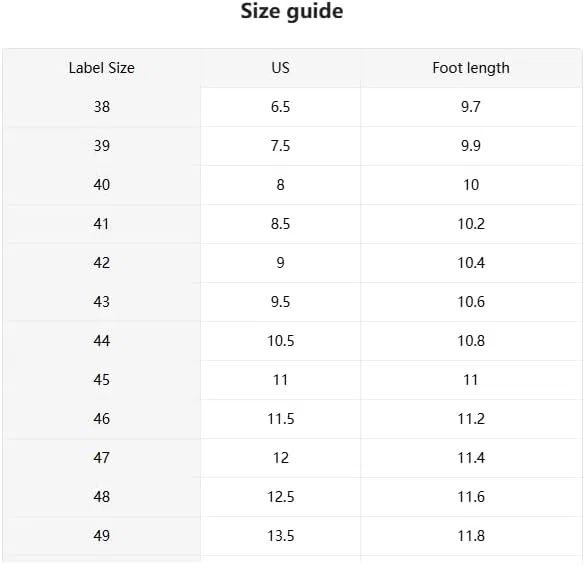The image size is (585, 565).
Task: Select foot length 11.8 cell
Action: click(x=471, y=536)
